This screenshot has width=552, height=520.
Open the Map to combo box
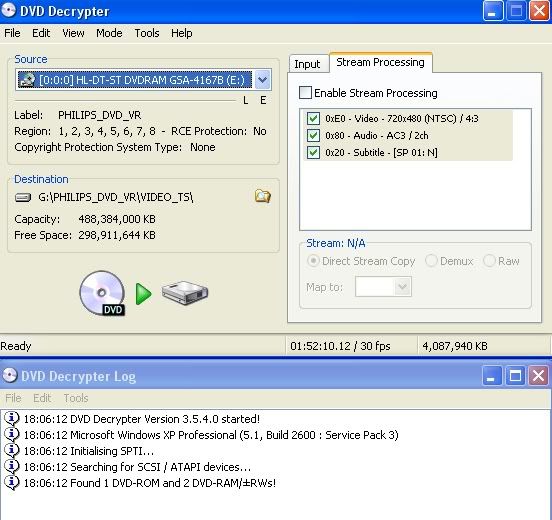click(383, 287)
